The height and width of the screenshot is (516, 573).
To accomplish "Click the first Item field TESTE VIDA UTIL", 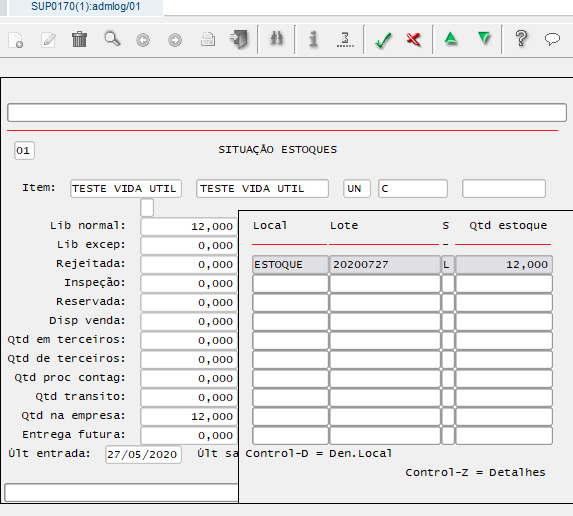I will 126,189.
